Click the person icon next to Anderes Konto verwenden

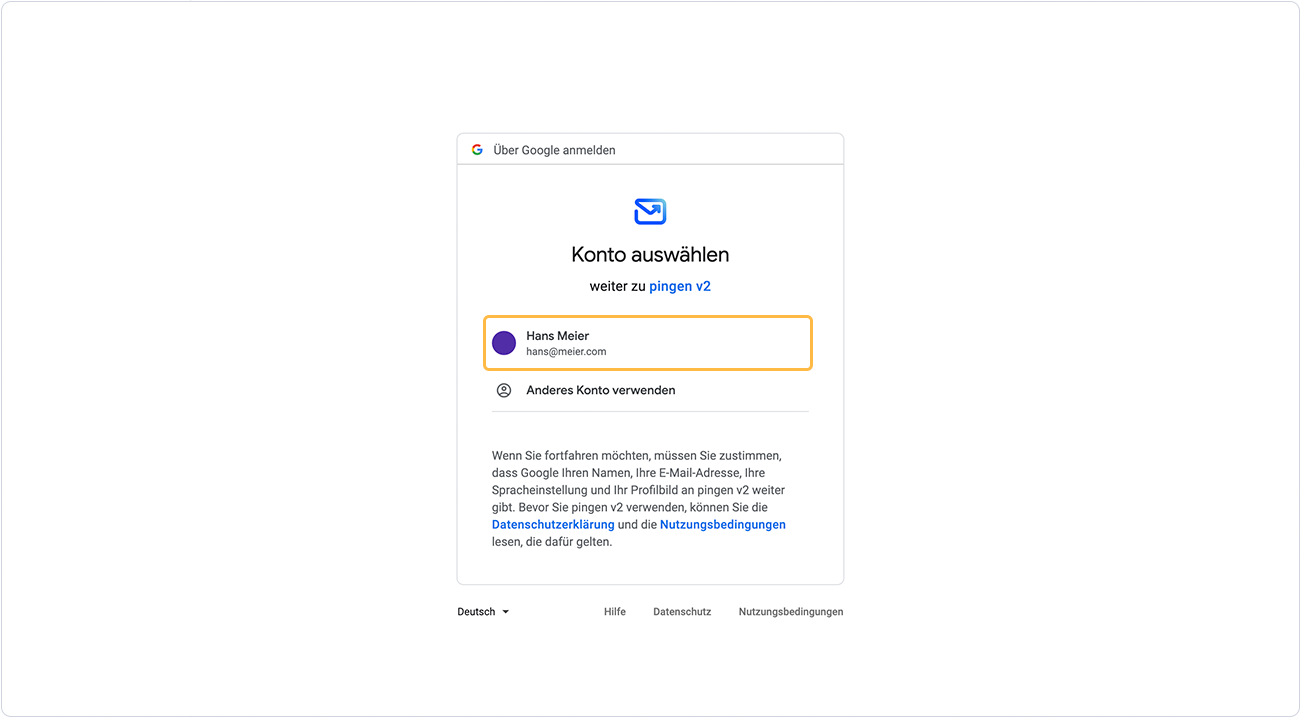point(503,390)
